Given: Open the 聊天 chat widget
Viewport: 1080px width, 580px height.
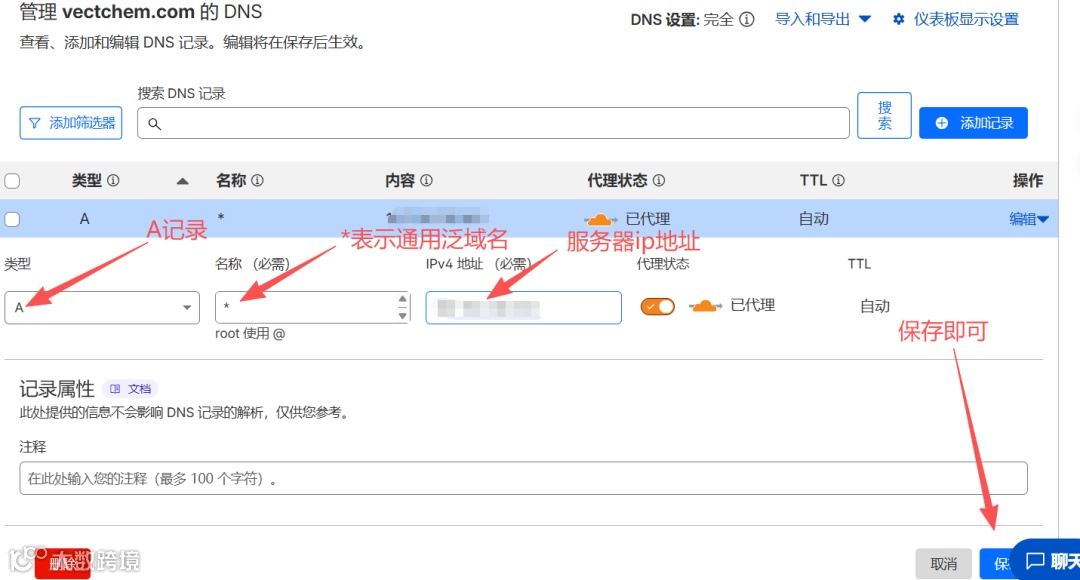Looking at the screenshot, I should coord(1047,560).
